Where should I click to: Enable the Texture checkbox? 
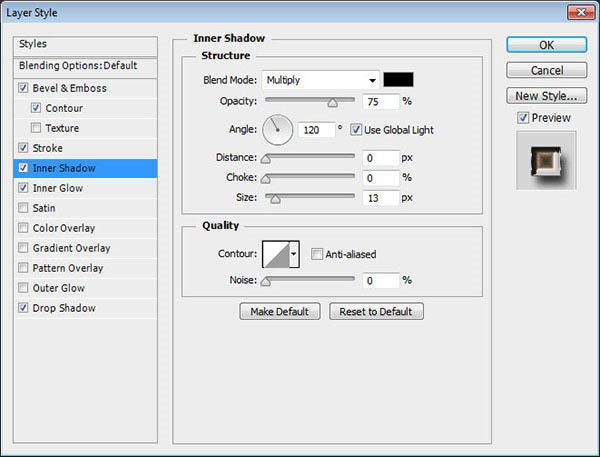pyautogui.click(x=36, y=128)
